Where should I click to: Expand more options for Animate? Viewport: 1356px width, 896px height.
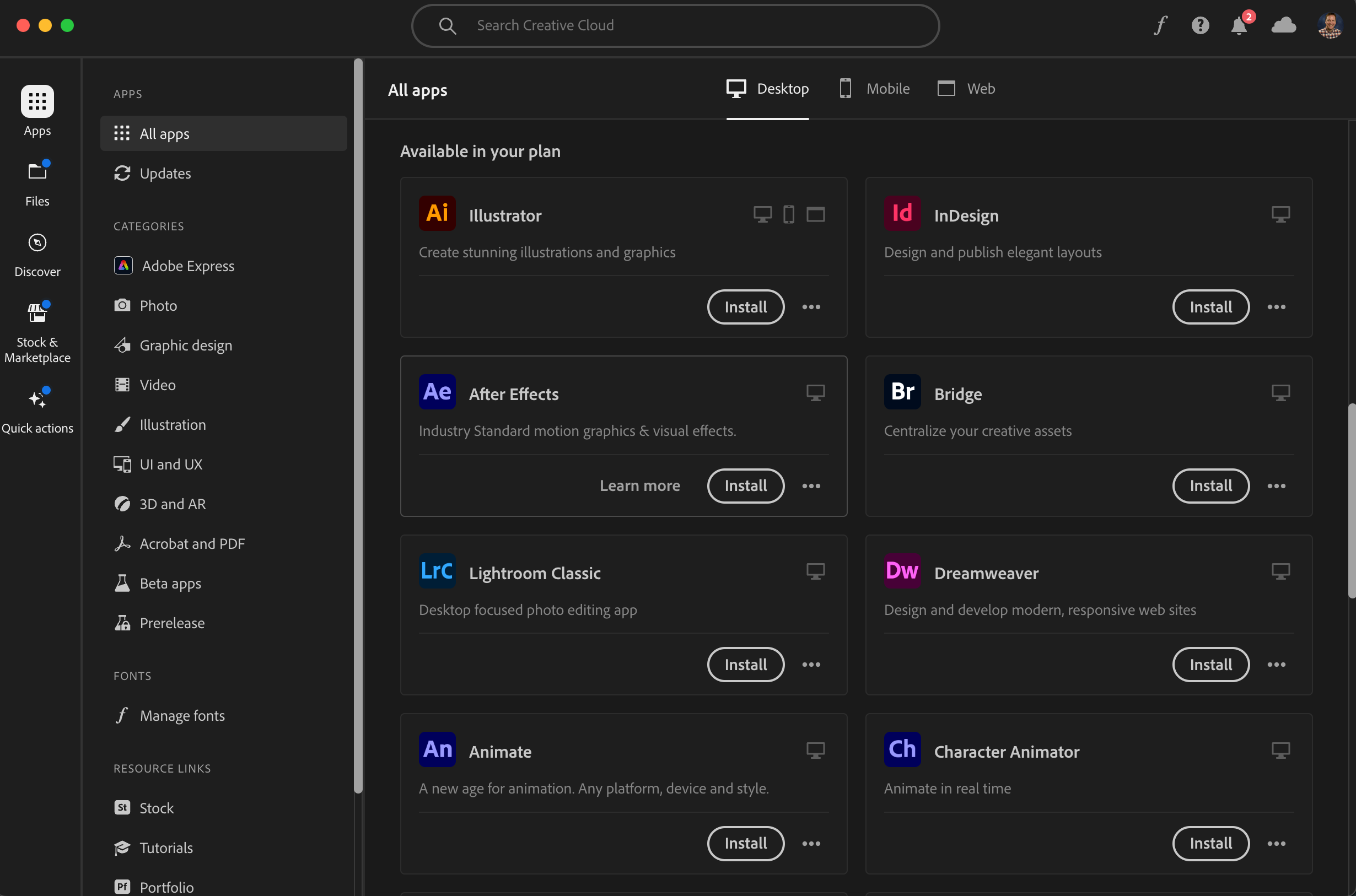tap(811, 844)
